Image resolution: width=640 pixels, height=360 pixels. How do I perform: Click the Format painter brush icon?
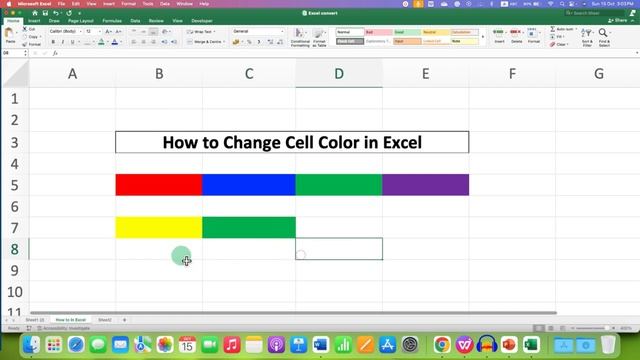(25, 44)
